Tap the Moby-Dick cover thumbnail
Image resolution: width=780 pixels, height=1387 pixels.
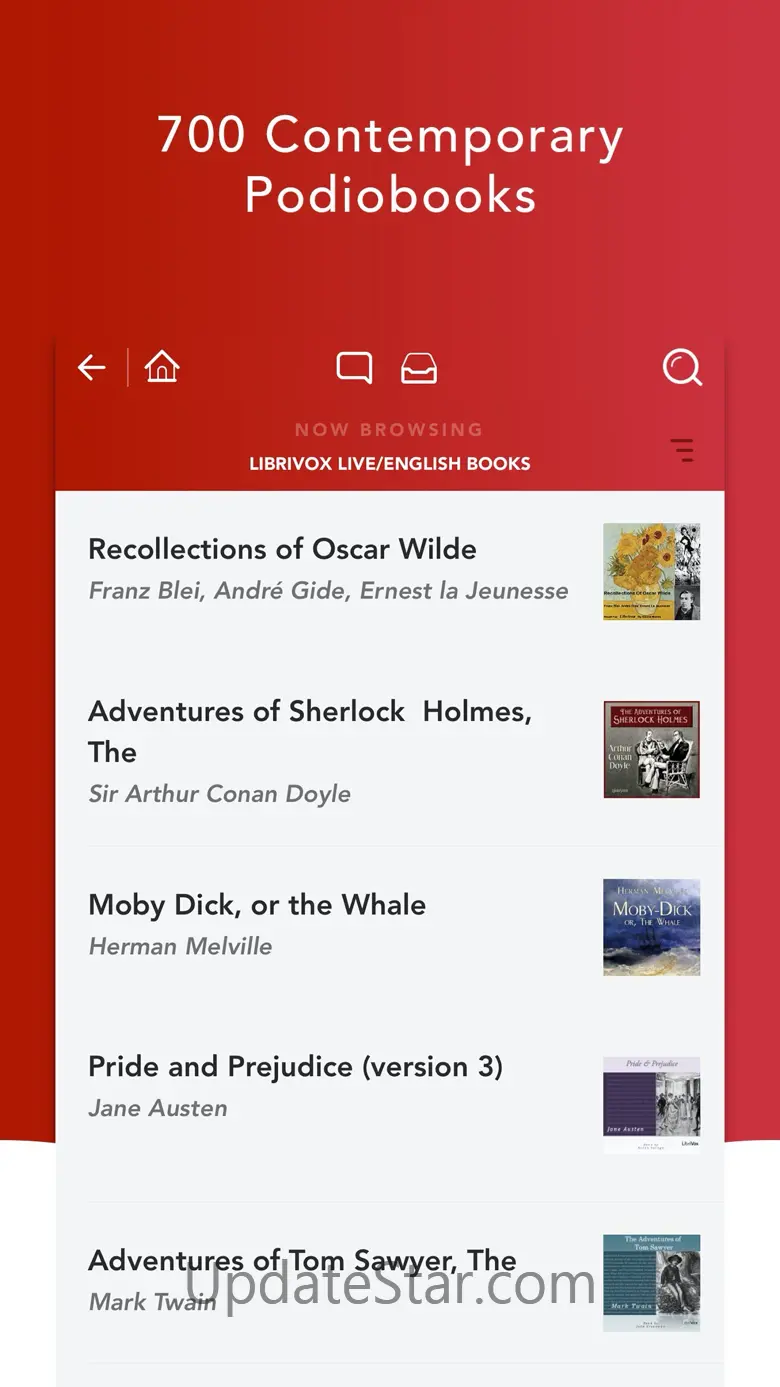pyautogui.click(x=652, y=927)
